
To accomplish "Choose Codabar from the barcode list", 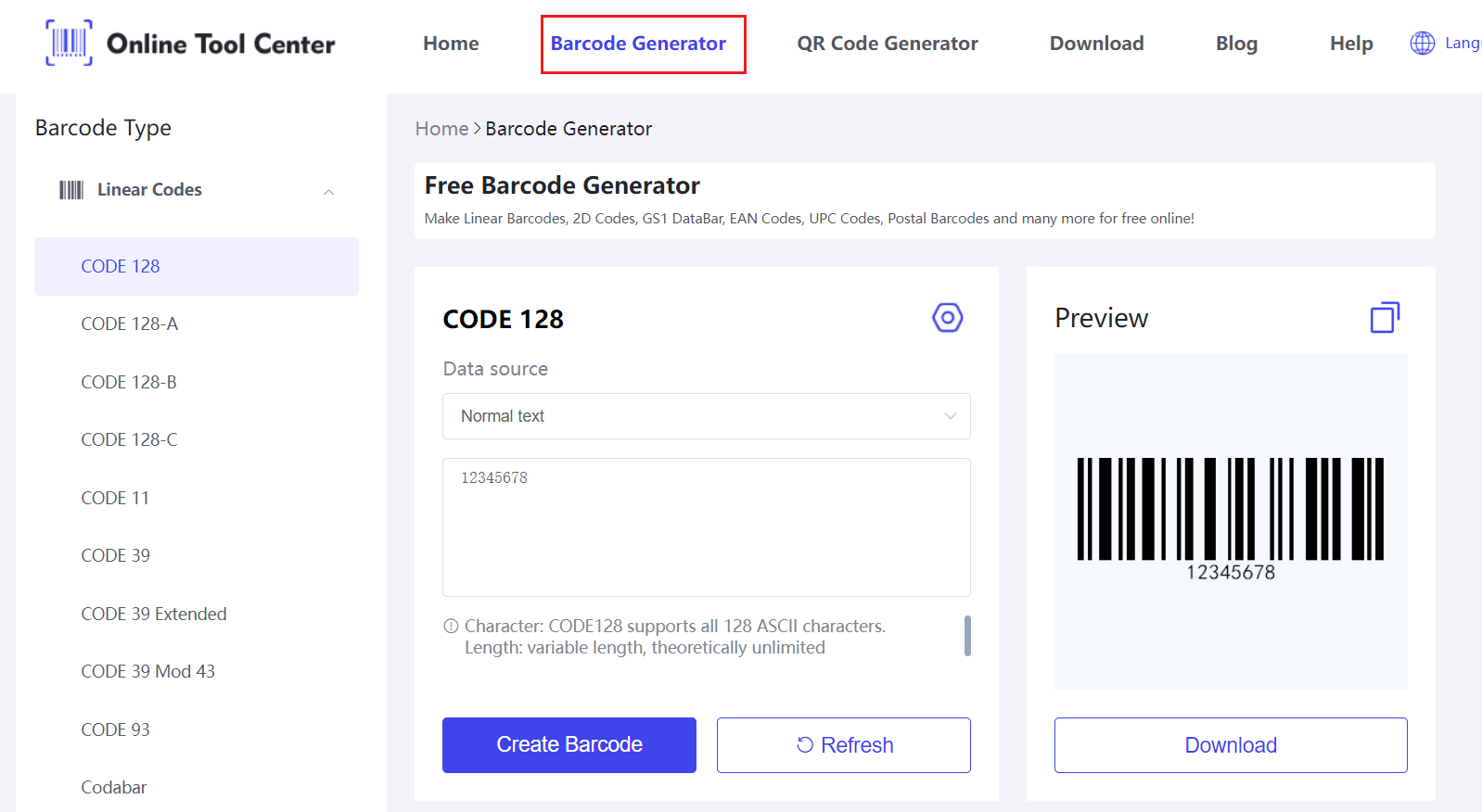I will point(114,787).
